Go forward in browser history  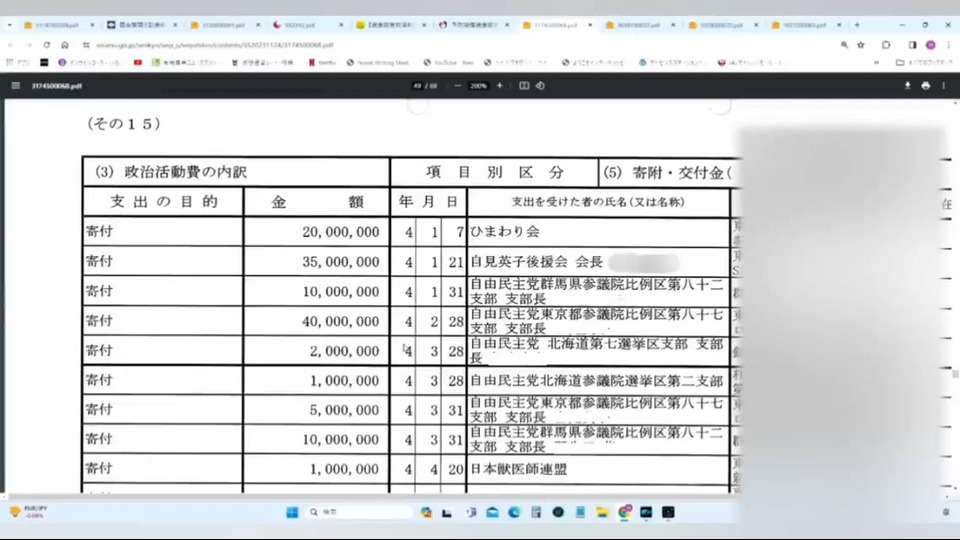click(28, 45)
